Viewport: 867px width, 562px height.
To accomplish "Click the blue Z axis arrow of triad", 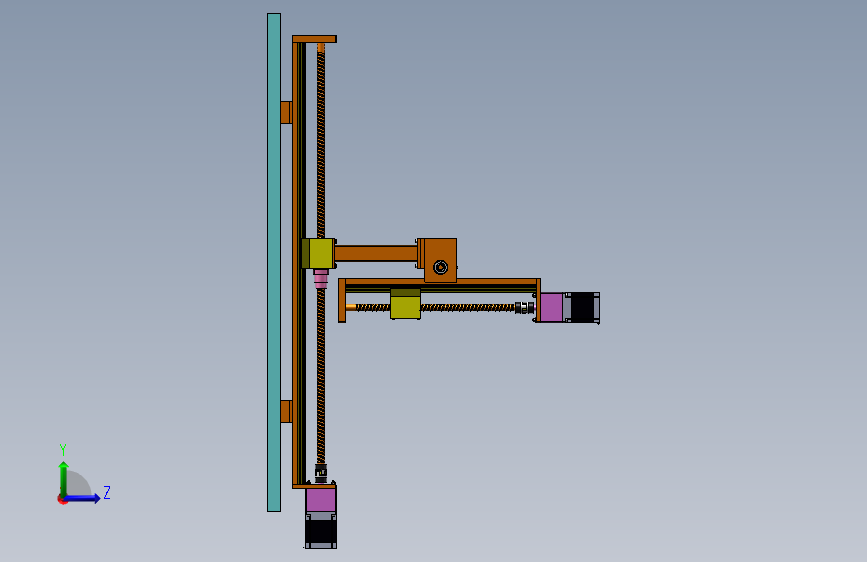I will pos(83,498).
